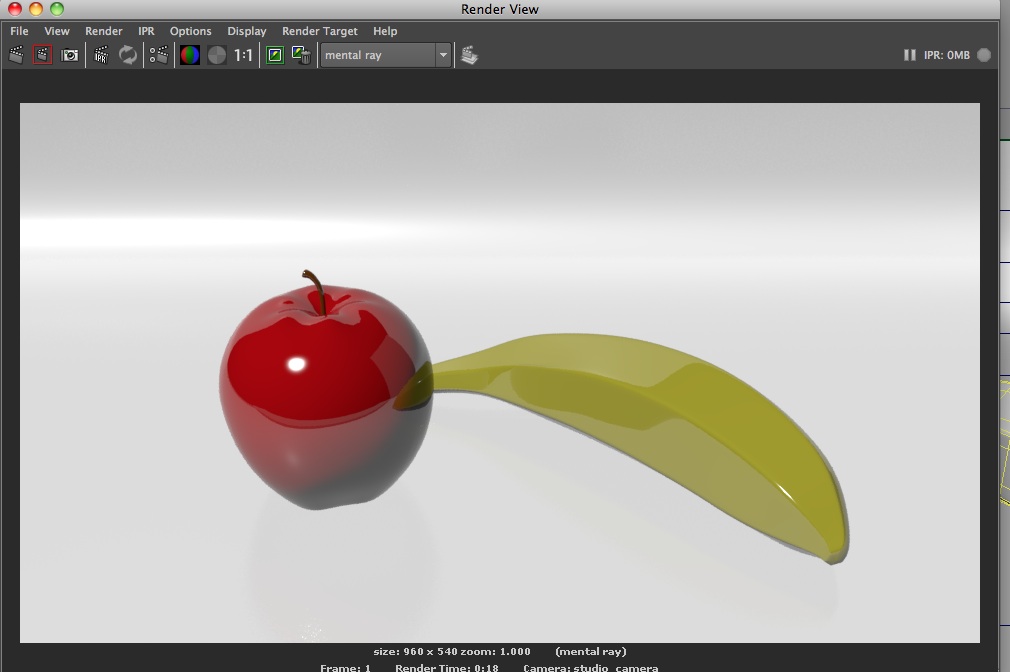Viewport: 1010px width, 672px height.
Task: Open the mental ray renderer dropdown
Action: [386, 55]
